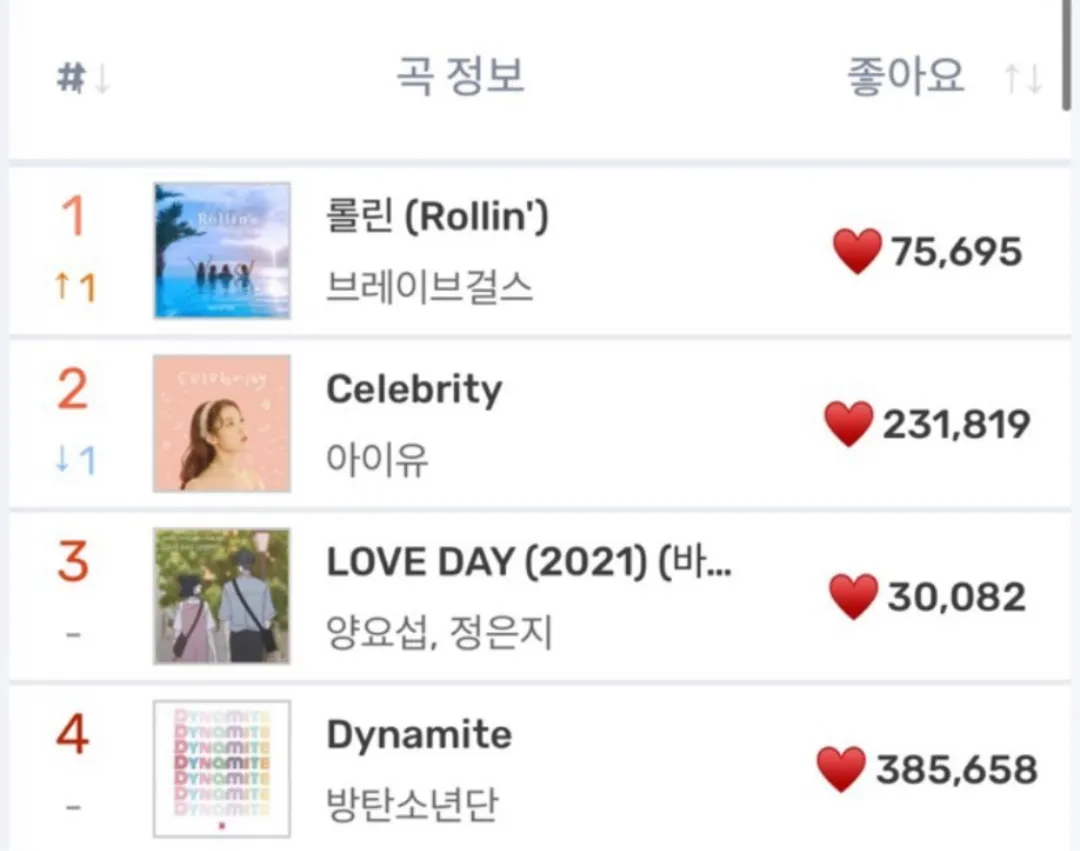Viewport: 1080px width, 851px height.
Task: Go to artist 브레이브걸스
Action: [430, 288]
